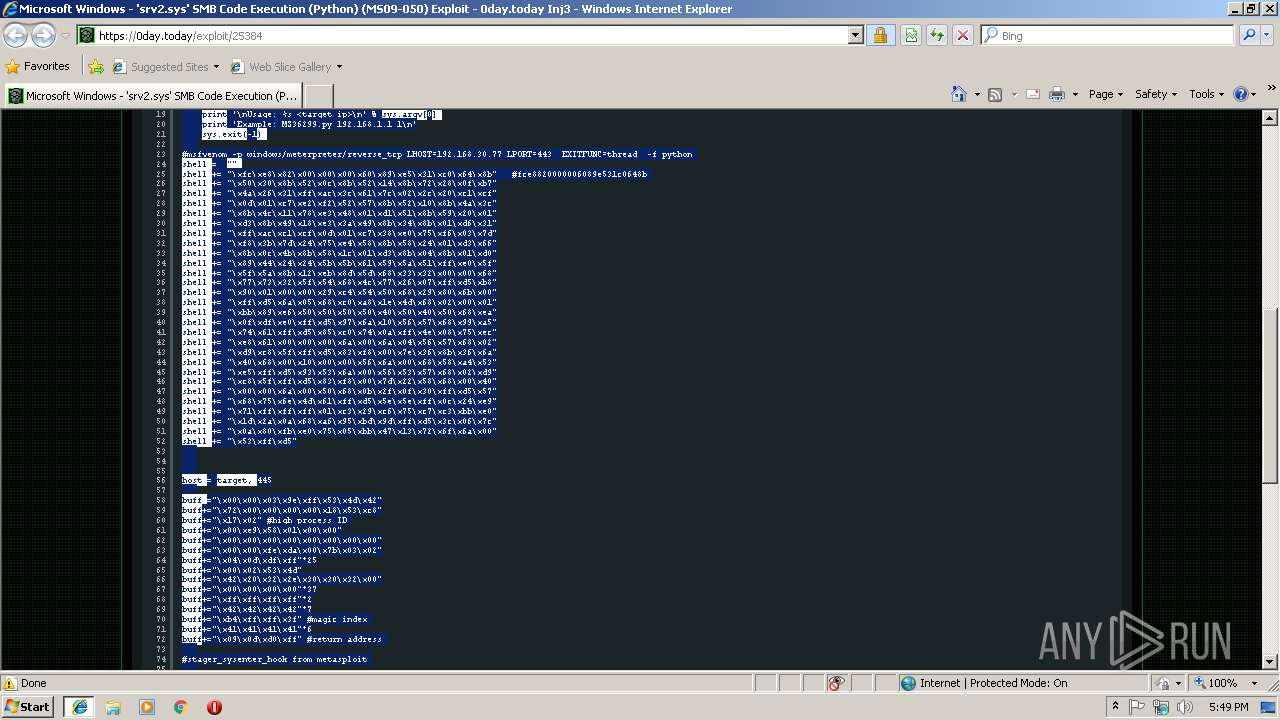Go forward to the next page
The height and width of the screenshot is (720, 1280).
tap(43, 36)
